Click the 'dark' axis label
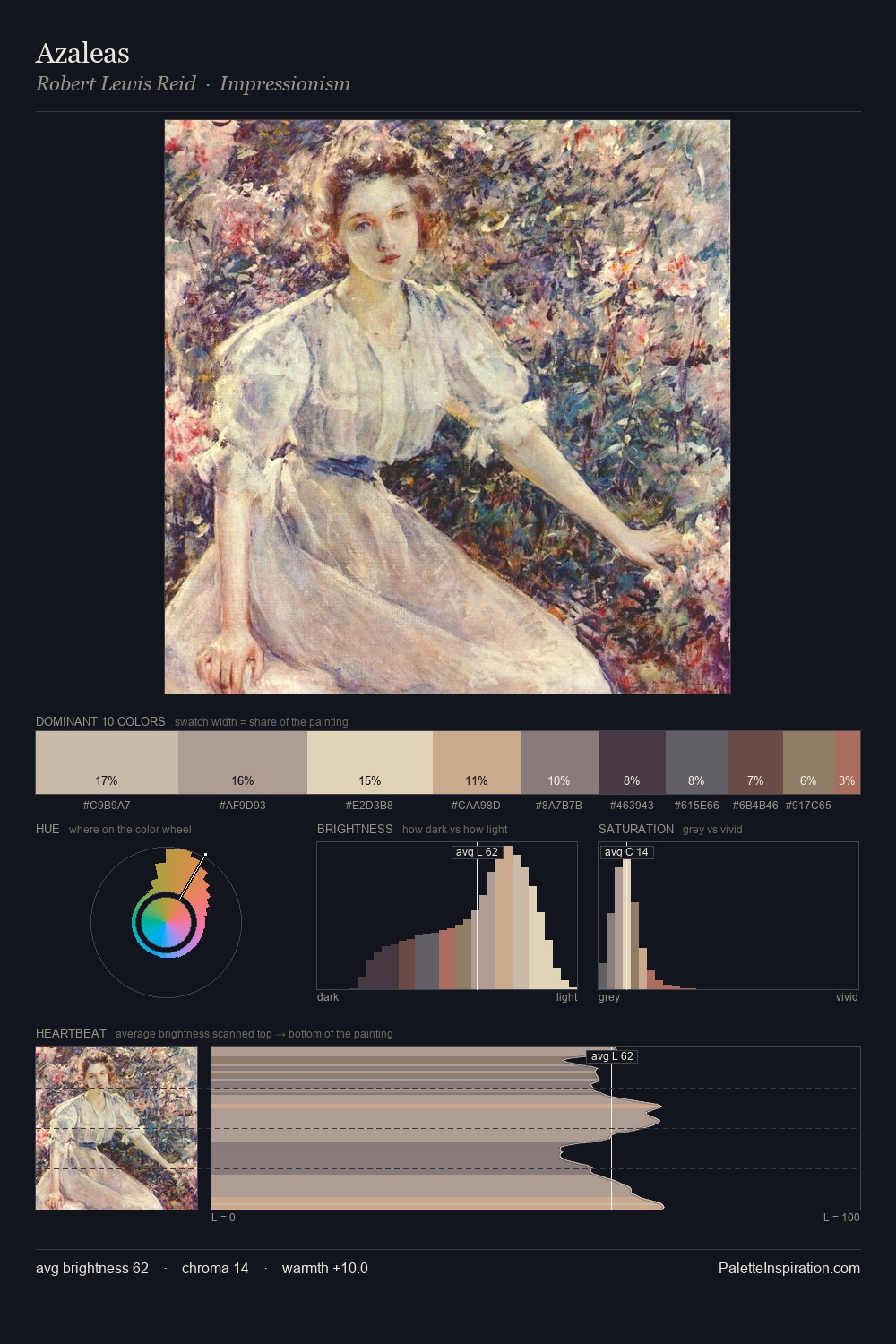The height and width of the screenshot is (1344, 896). pos(328,997)
